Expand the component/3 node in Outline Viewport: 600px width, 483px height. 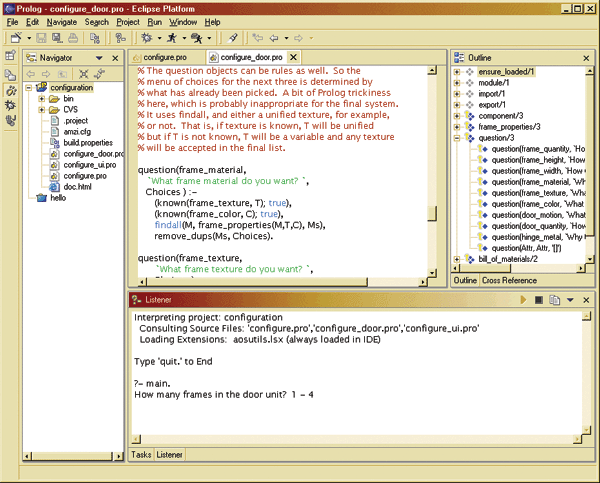pyautogui.click(x=457, y=116)
